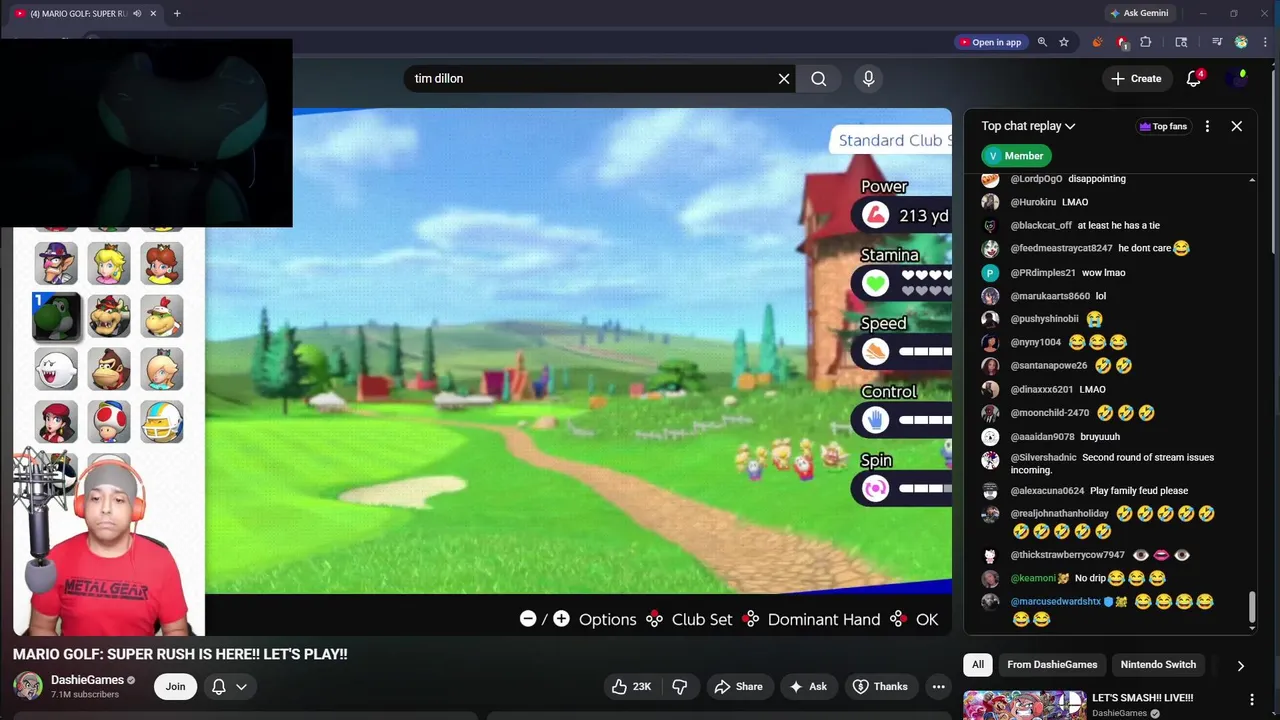1280x720 pixels.
Task: Open Ask AI about this video
Action: [808, 686]
